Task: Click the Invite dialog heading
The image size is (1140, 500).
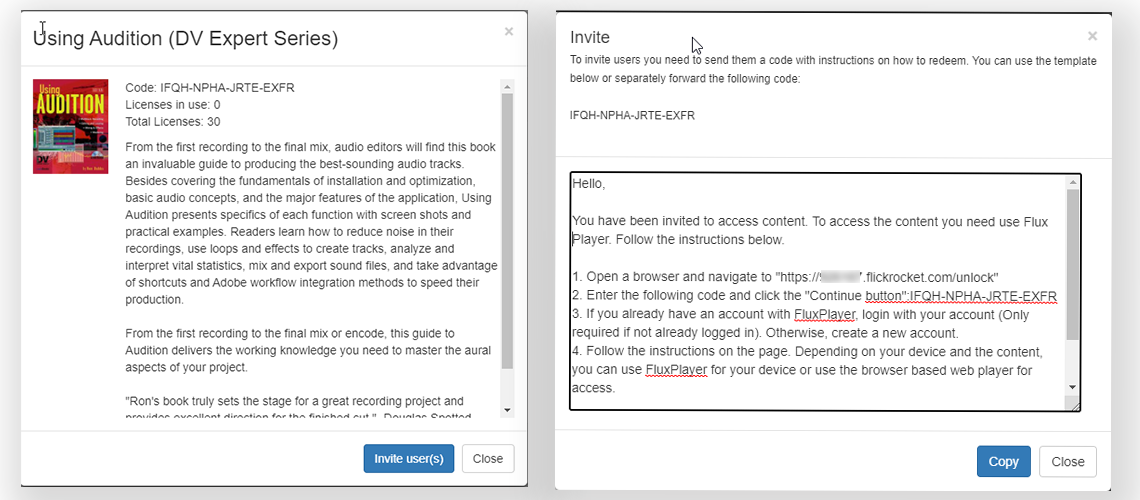Action: point(590,37)
